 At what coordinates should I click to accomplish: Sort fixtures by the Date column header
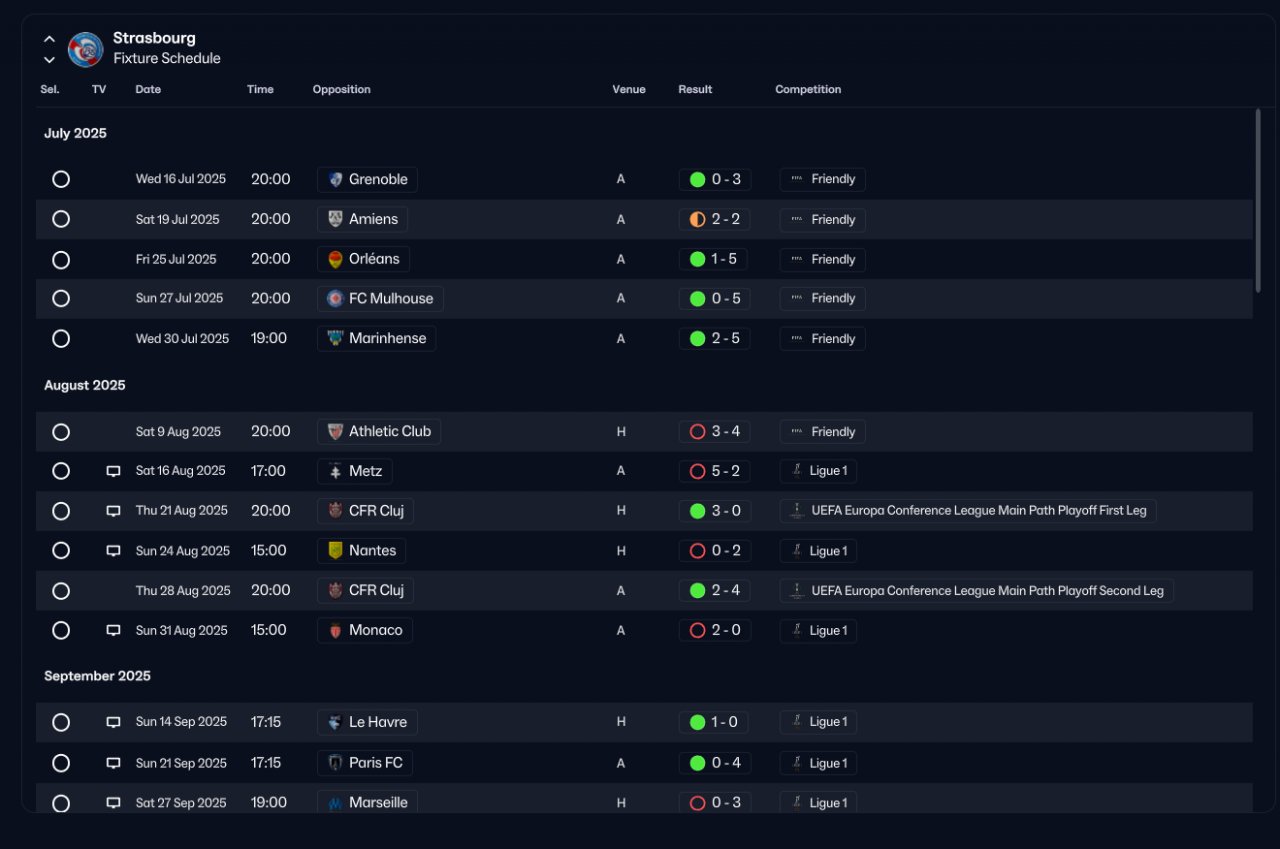(148, 89)
